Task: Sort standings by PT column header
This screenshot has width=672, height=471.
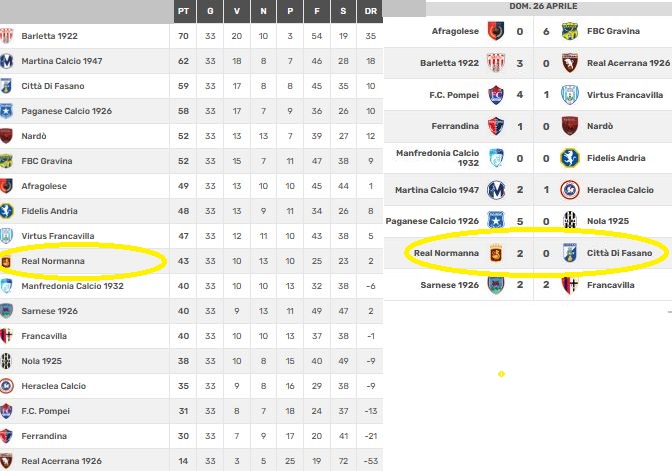Action: point(183,10)
